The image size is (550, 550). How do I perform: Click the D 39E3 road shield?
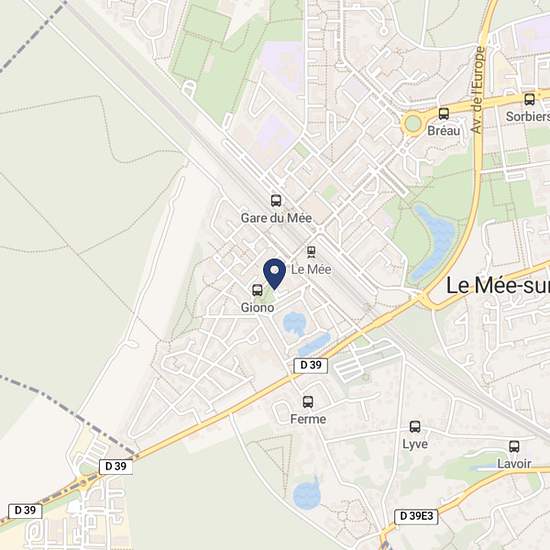coord(417,516)
